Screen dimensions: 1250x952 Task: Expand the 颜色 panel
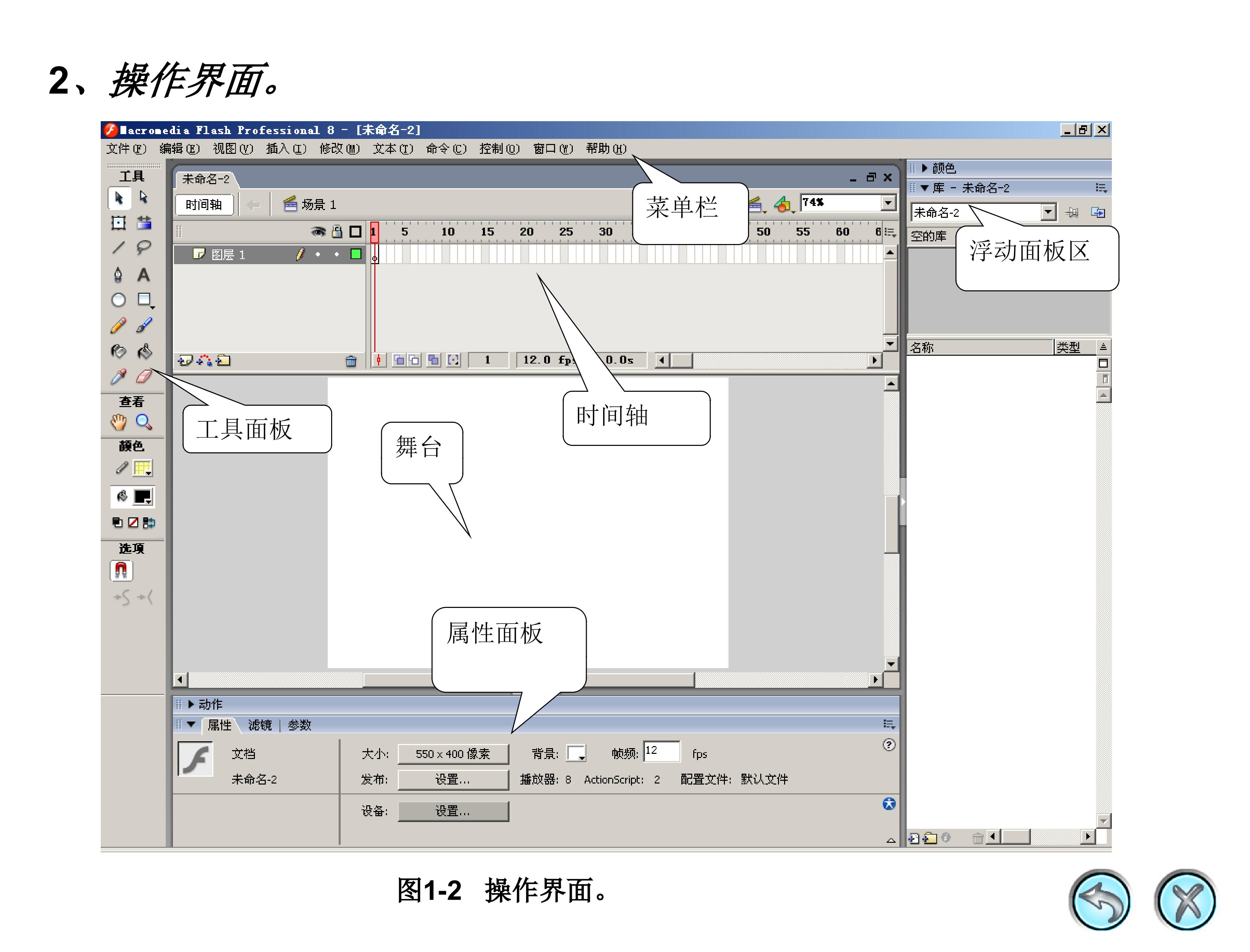pyautogui.click(x=924, y=168)
